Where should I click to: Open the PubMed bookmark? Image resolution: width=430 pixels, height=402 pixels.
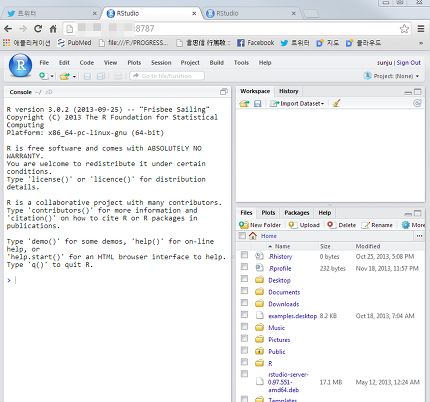(x=74, y=43)
